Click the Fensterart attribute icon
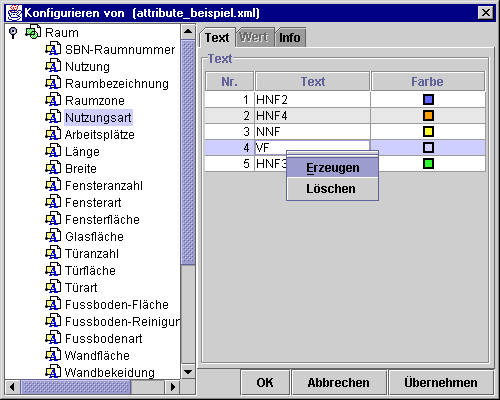The image size is (500, 400). [53, 202]
